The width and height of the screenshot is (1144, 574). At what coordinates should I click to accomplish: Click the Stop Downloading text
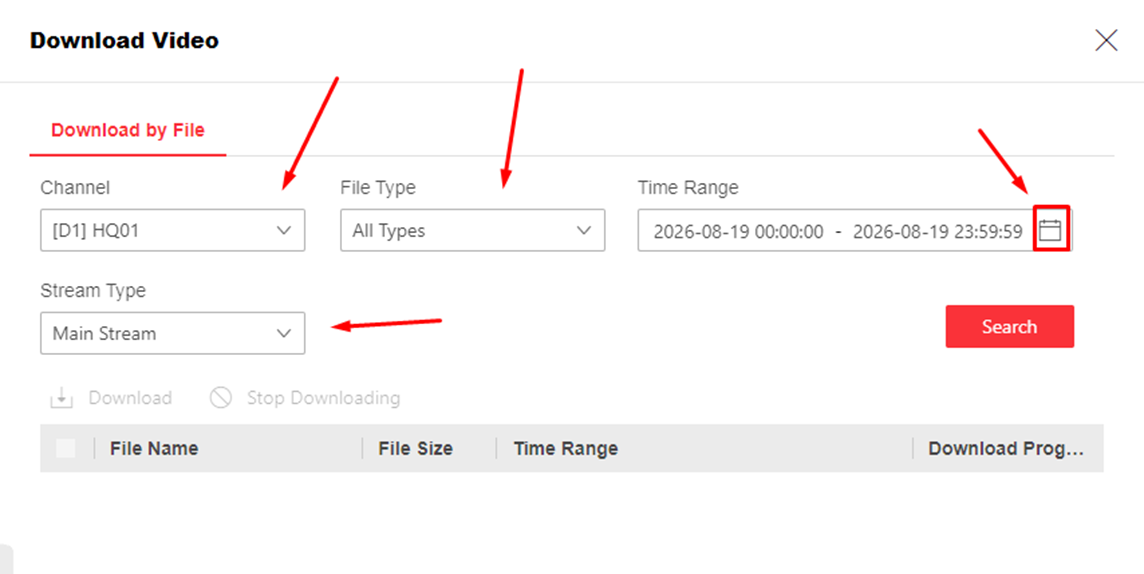pos(323,398)
